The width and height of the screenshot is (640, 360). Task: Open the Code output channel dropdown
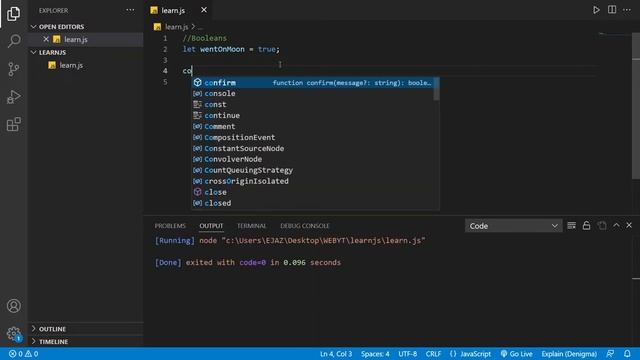513,226
